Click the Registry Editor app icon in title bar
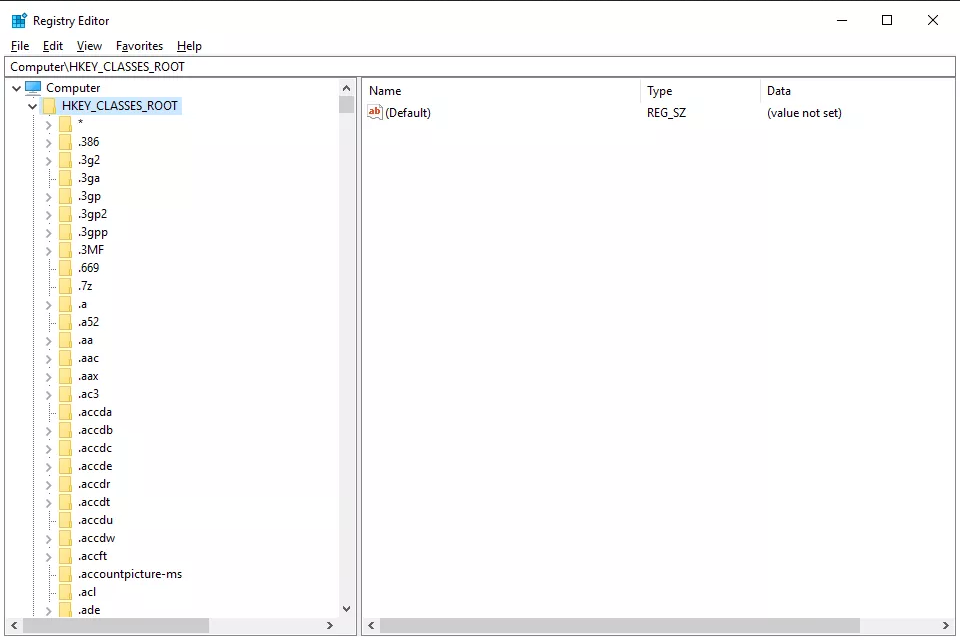 click(19, 20)
